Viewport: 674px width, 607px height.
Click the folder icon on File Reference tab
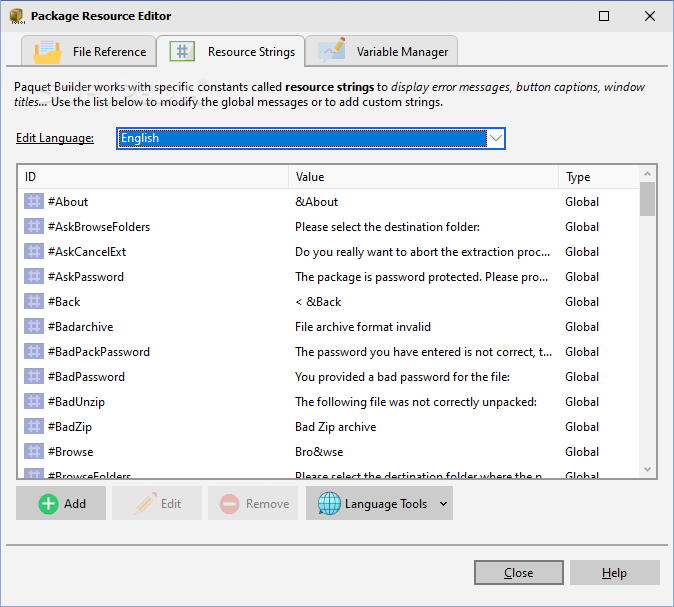[47, 52]
